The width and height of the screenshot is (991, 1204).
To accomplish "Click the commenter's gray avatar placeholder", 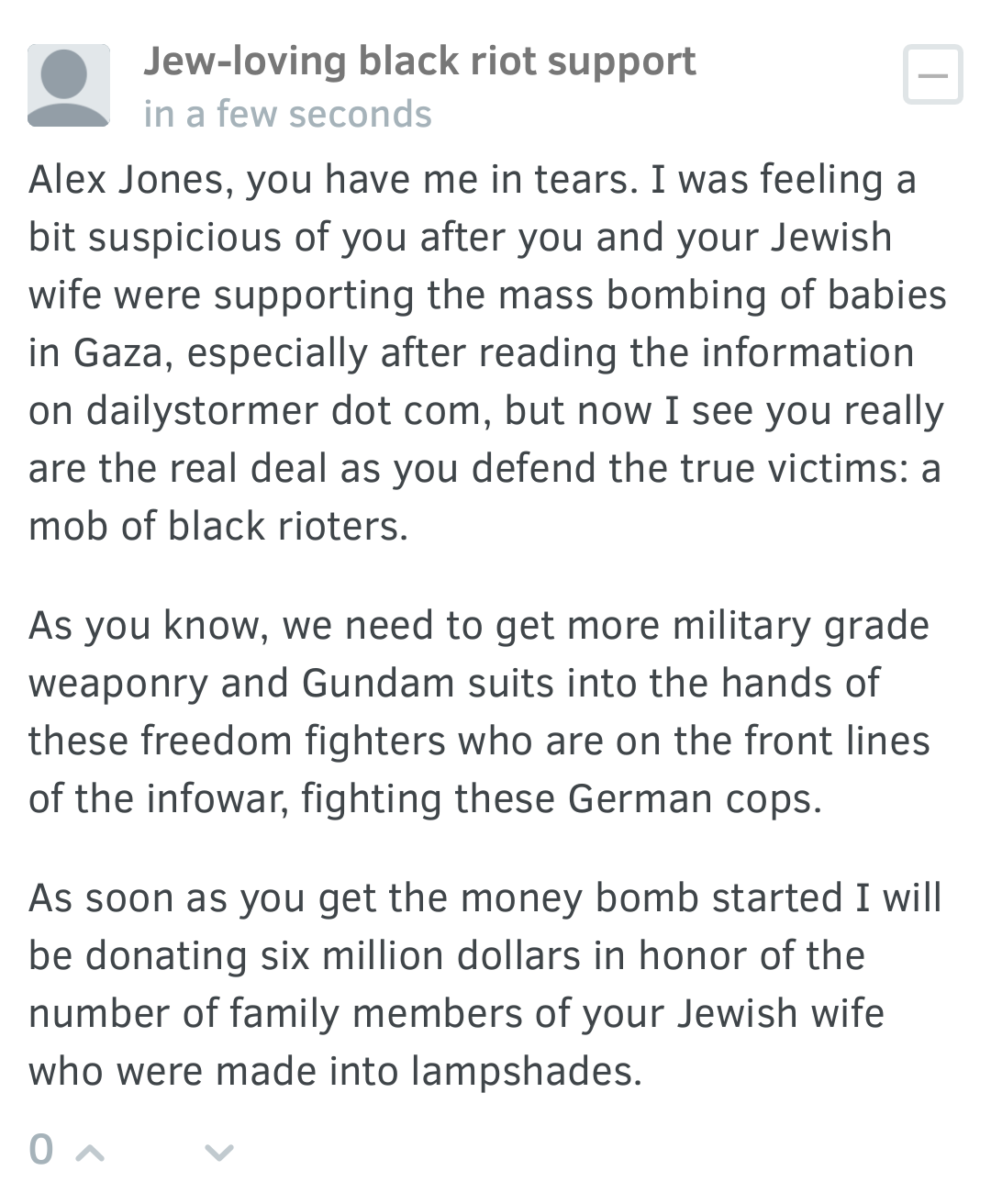I will [x=69, y=85].
